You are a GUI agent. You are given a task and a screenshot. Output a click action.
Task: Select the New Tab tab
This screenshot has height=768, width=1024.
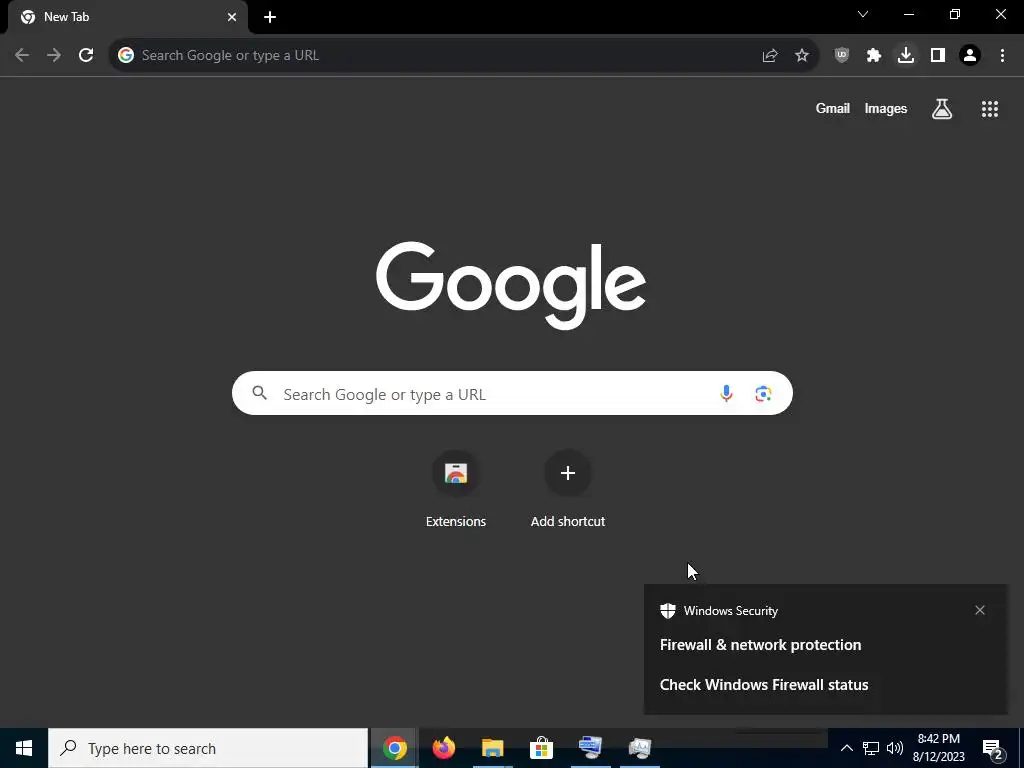click(127, 17)
